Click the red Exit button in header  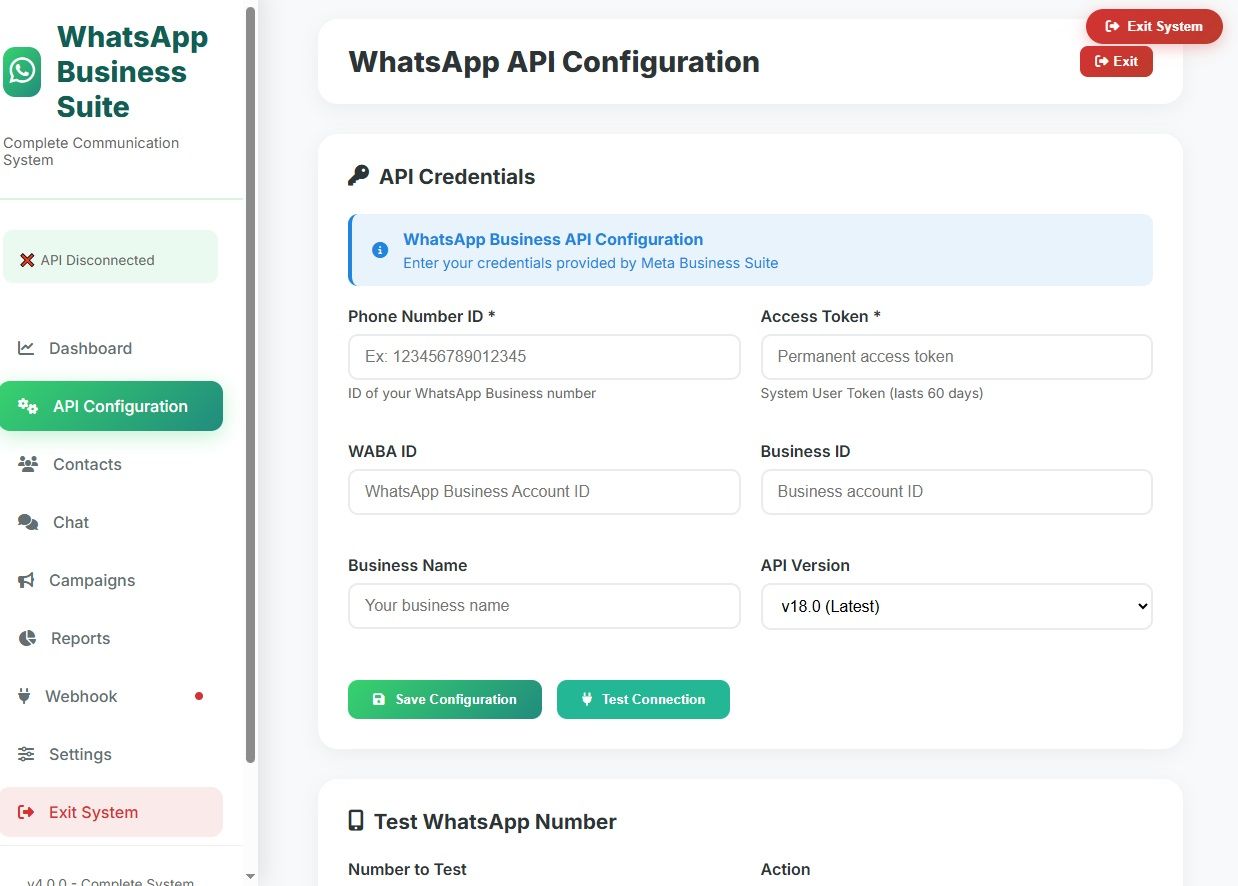click(x=1116, y=61)
